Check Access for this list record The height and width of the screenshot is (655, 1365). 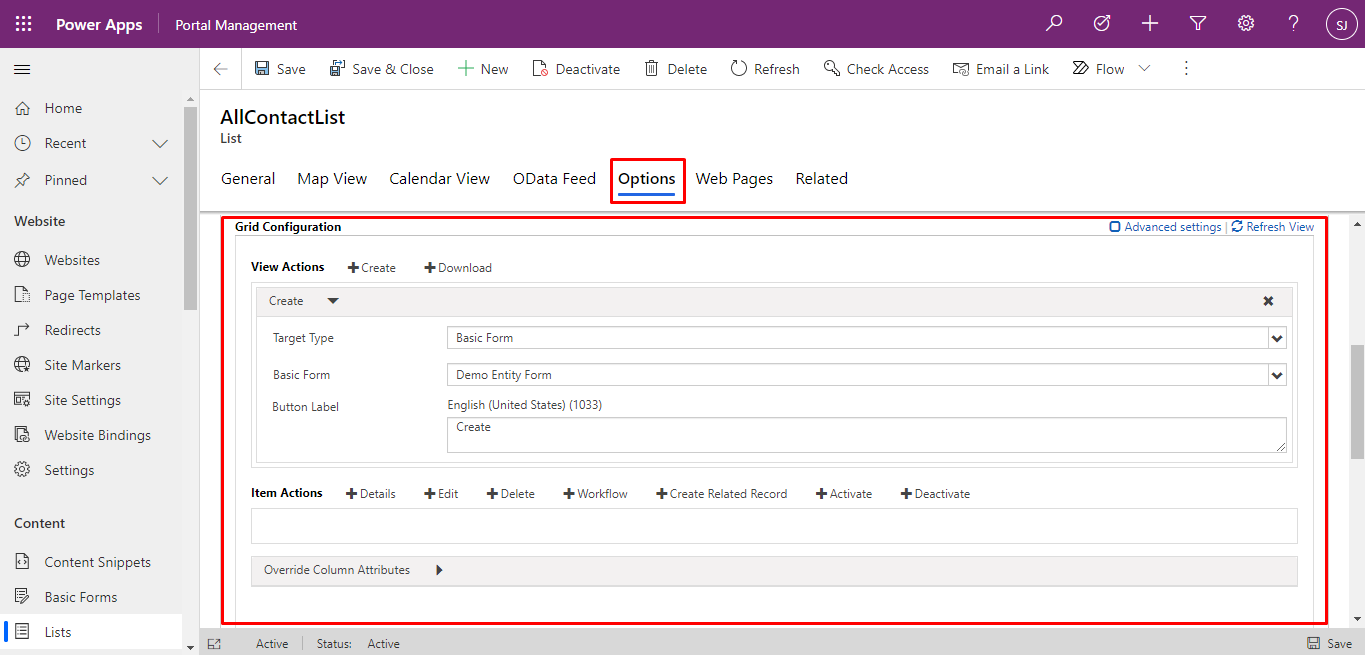point(876,68)
